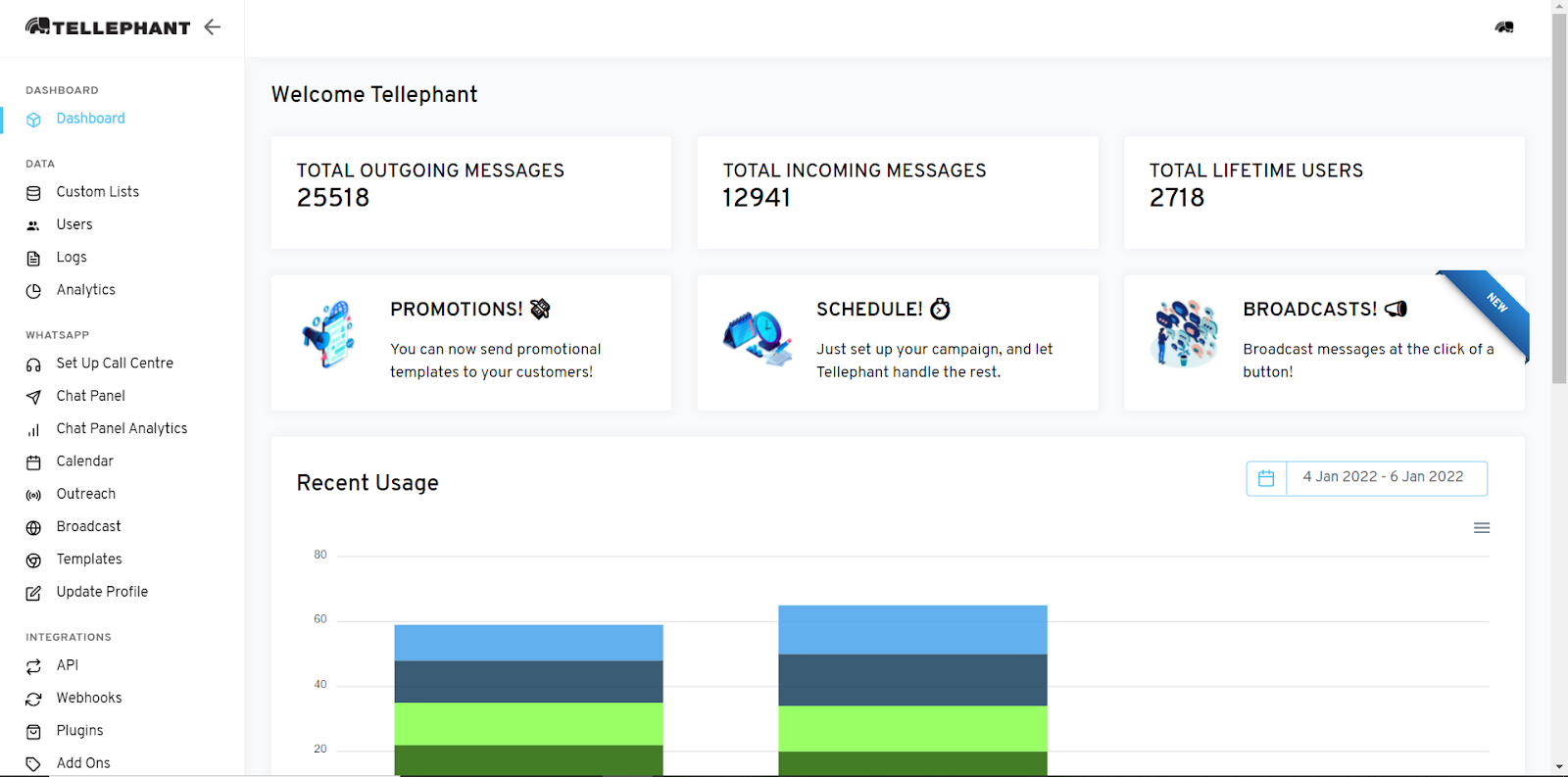This screenshot has width=1568, height=777.
Task: Click the Update Profile edit icon
Action: click(33, 593)
